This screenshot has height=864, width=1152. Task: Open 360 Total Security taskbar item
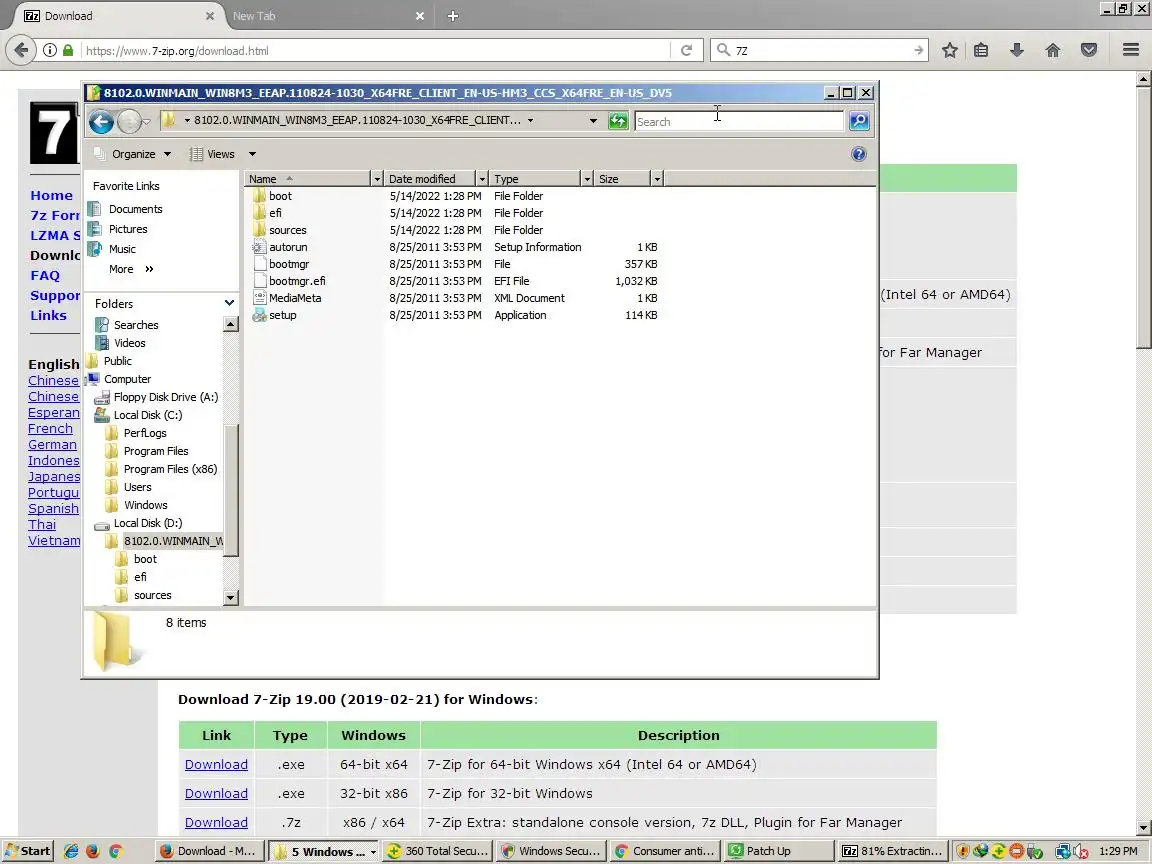(437, 851)
